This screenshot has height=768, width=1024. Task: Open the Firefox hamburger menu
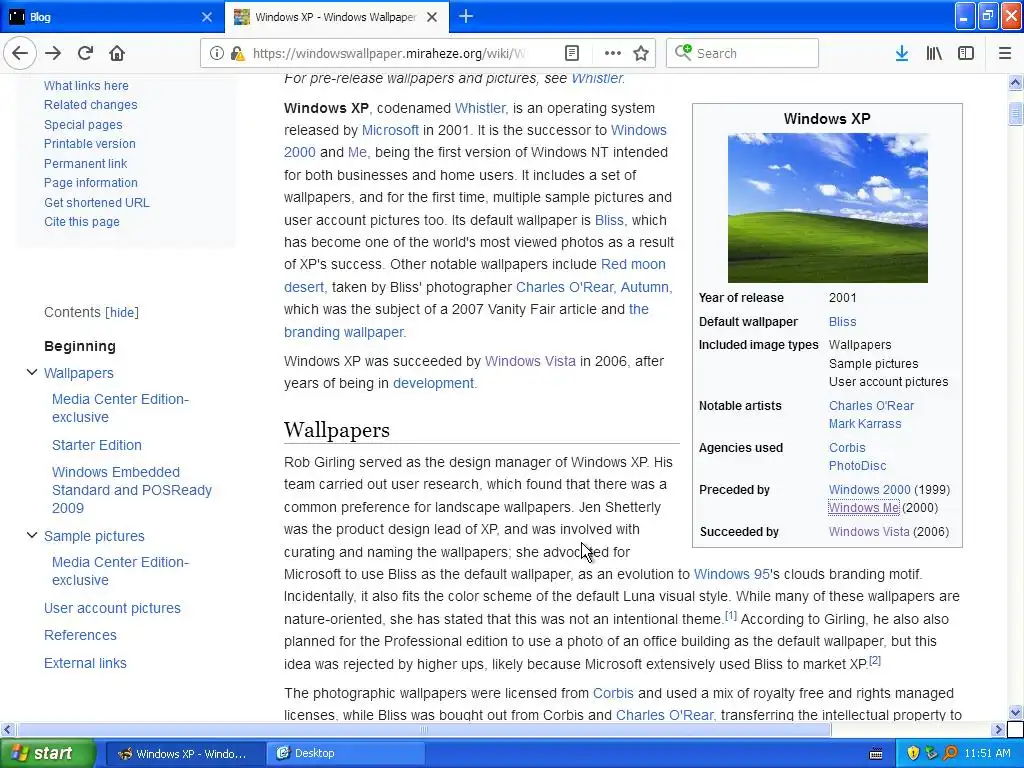(x=1005, y=53)
